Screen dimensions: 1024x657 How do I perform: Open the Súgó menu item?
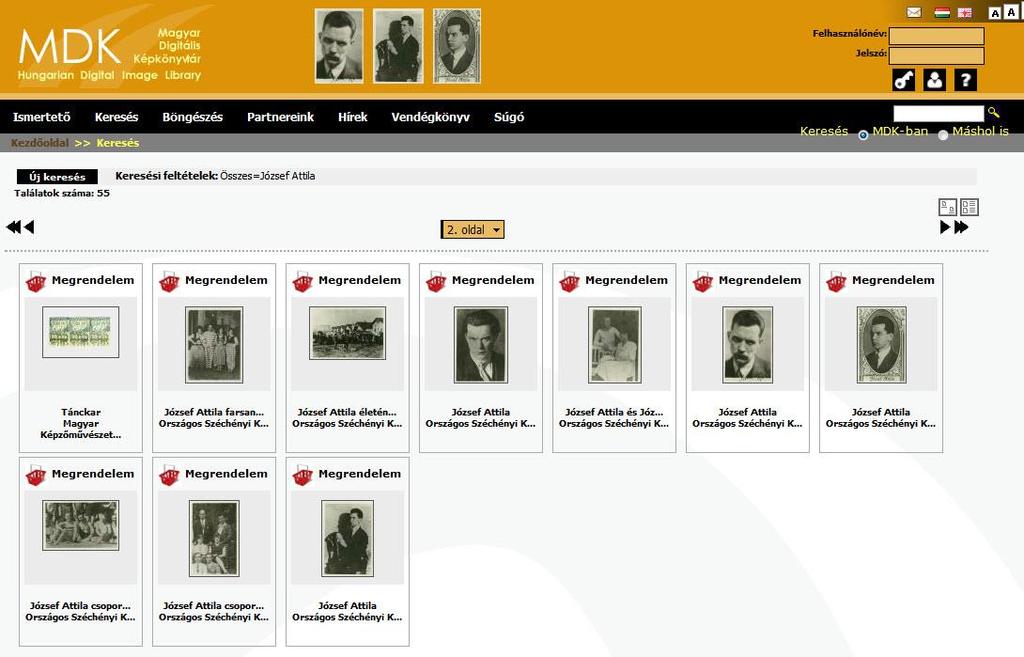pyautogui.click(x=509, y=117)
